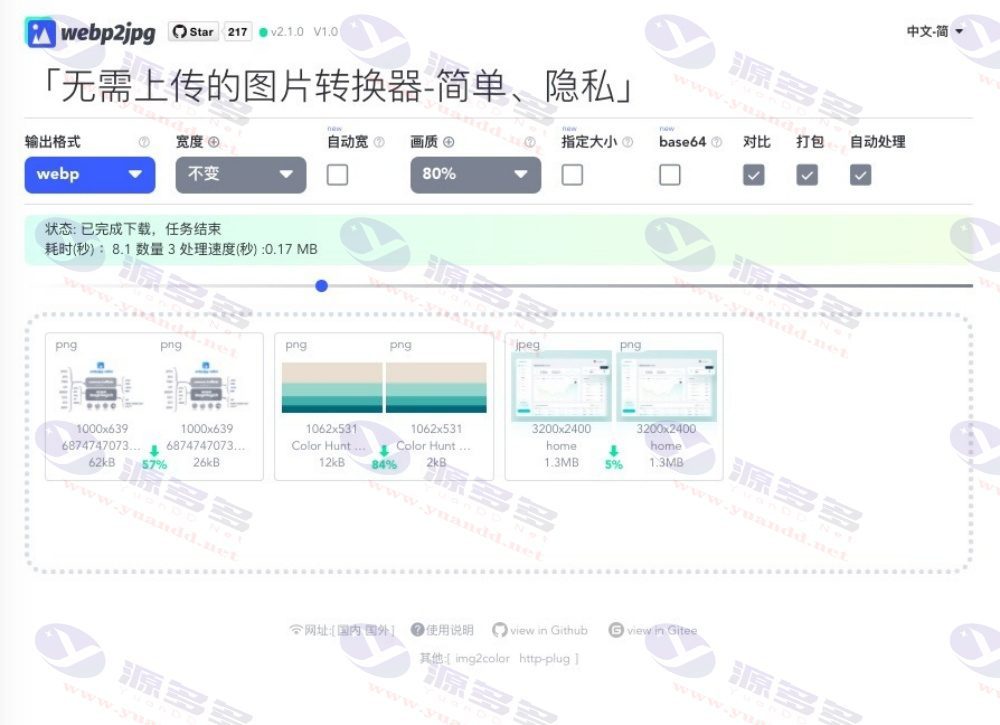Open the 80% quality dropdown

pyautogui.click(x=476, y=175)
